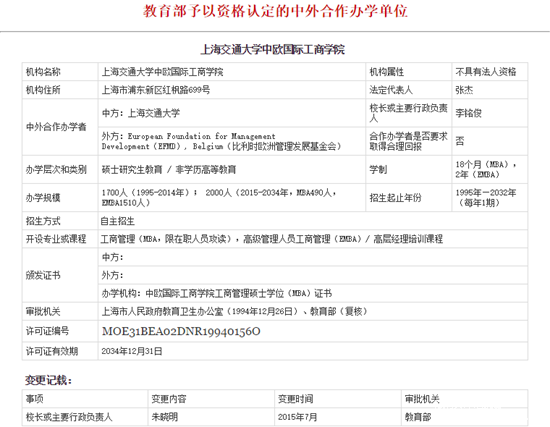
Task: Click the empty 中方: row under 颁发证书
Action: tap(313, 257)
